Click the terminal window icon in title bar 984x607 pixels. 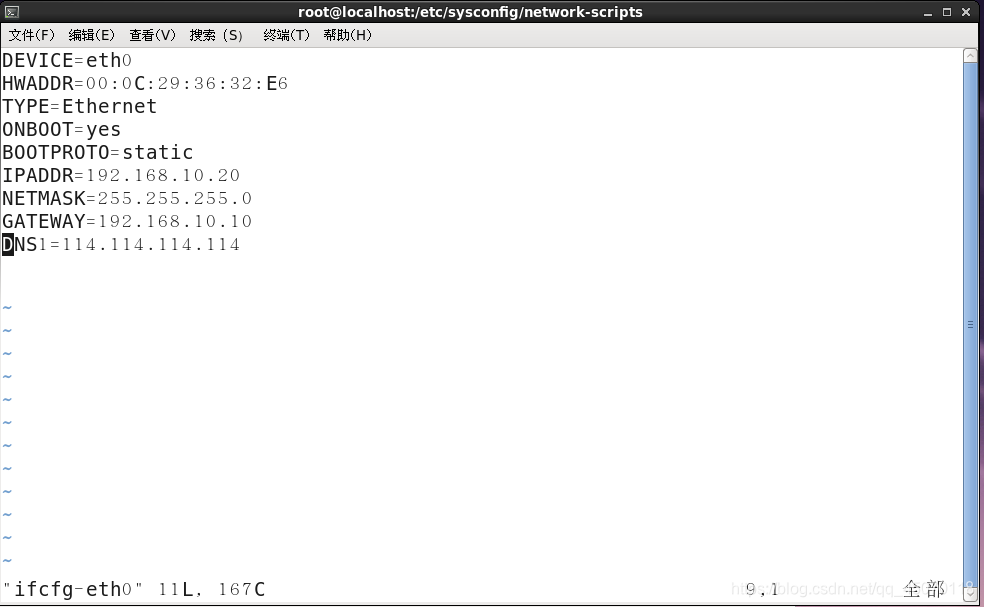[x=11, y=12]
